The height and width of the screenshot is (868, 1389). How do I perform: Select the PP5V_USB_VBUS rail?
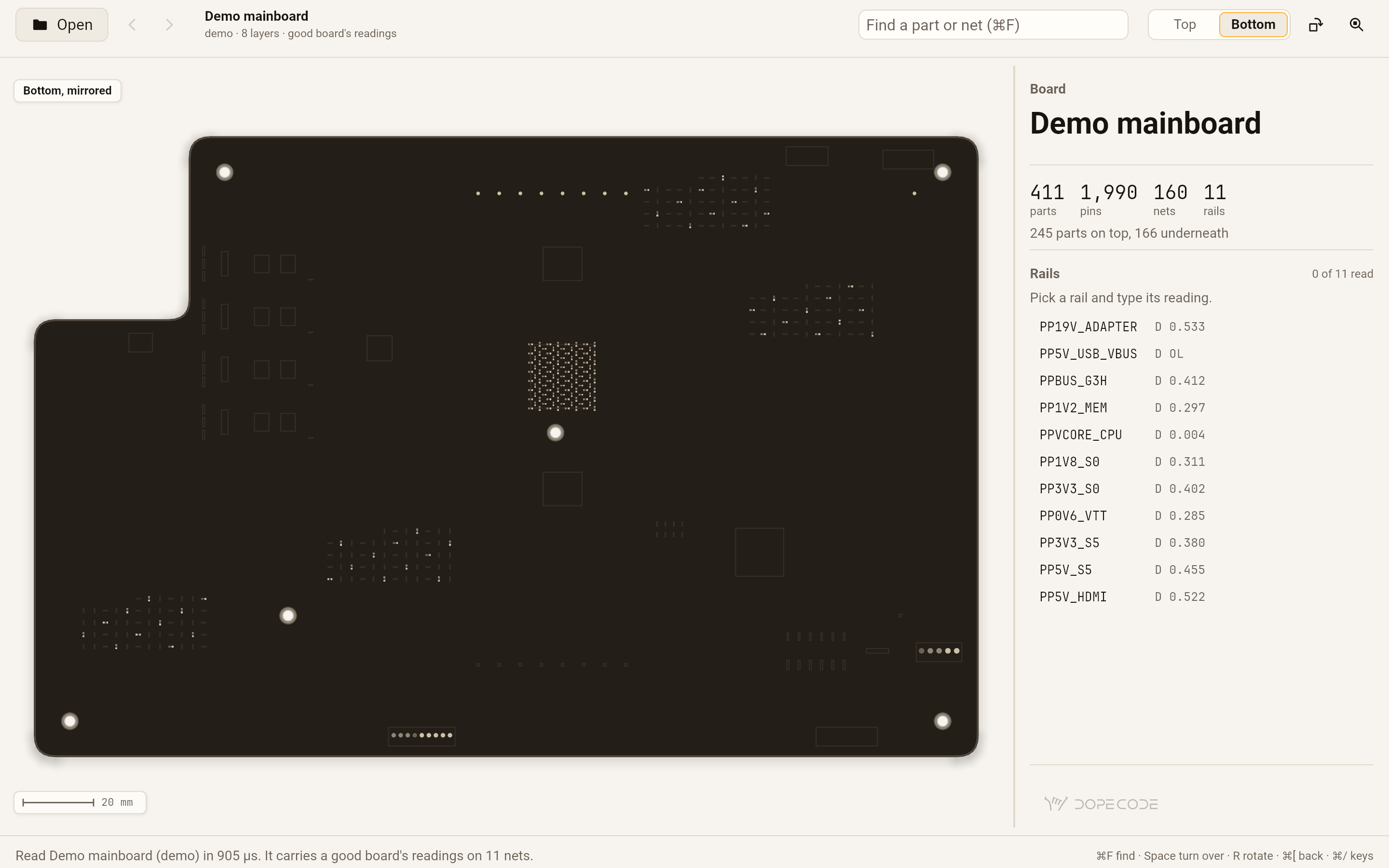pos(1201,353)
